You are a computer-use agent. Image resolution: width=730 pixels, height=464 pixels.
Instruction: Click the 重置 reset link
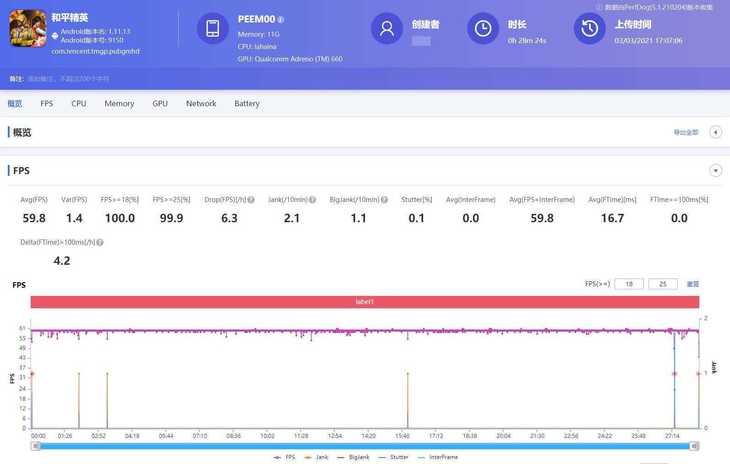click(x=692, y=284)
